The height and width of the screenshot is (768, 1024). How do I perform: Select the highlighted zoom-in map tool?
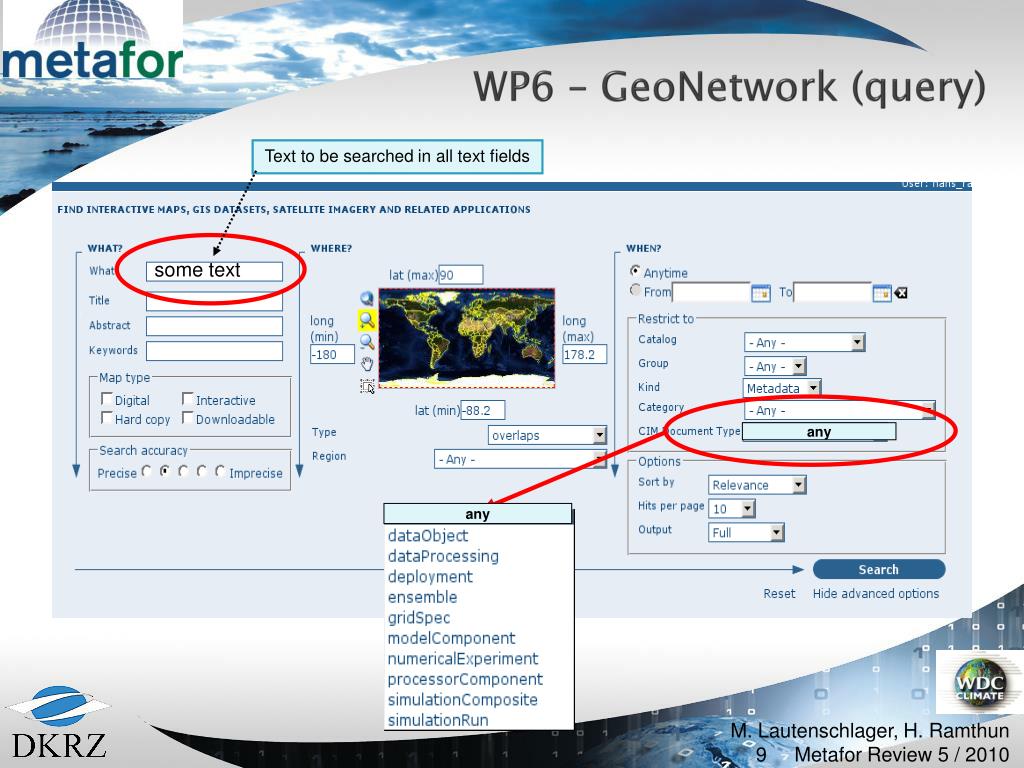pyautogui.click(x=367, y=319)
